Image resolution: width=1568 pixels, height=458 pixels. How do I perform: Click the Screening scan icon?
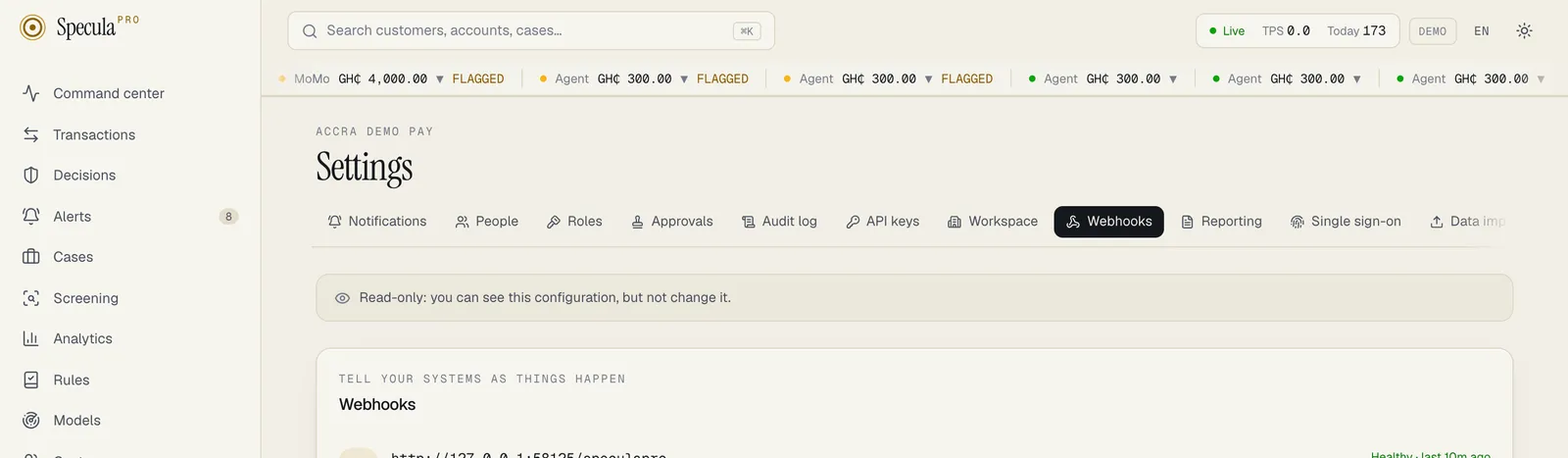31,298
